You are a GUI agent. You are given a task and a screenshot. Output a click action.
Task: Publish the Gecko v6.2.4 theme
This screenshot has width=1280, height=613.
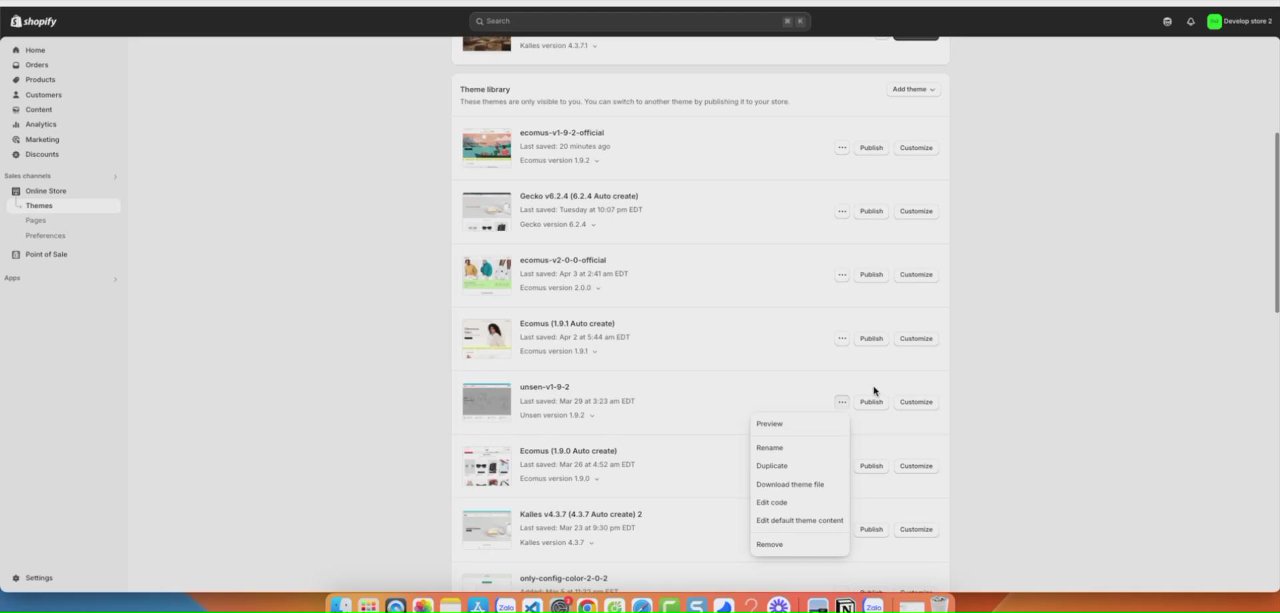[x=871, y=211]
